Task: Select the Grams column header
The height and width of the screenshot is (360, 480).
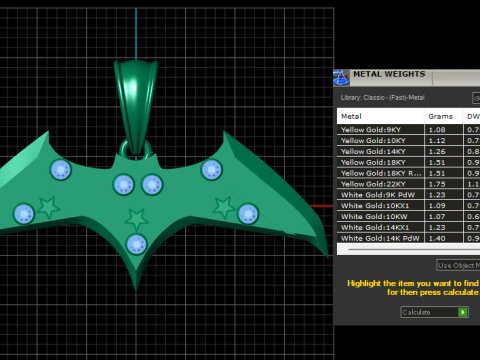Action: tap(443, 116)
